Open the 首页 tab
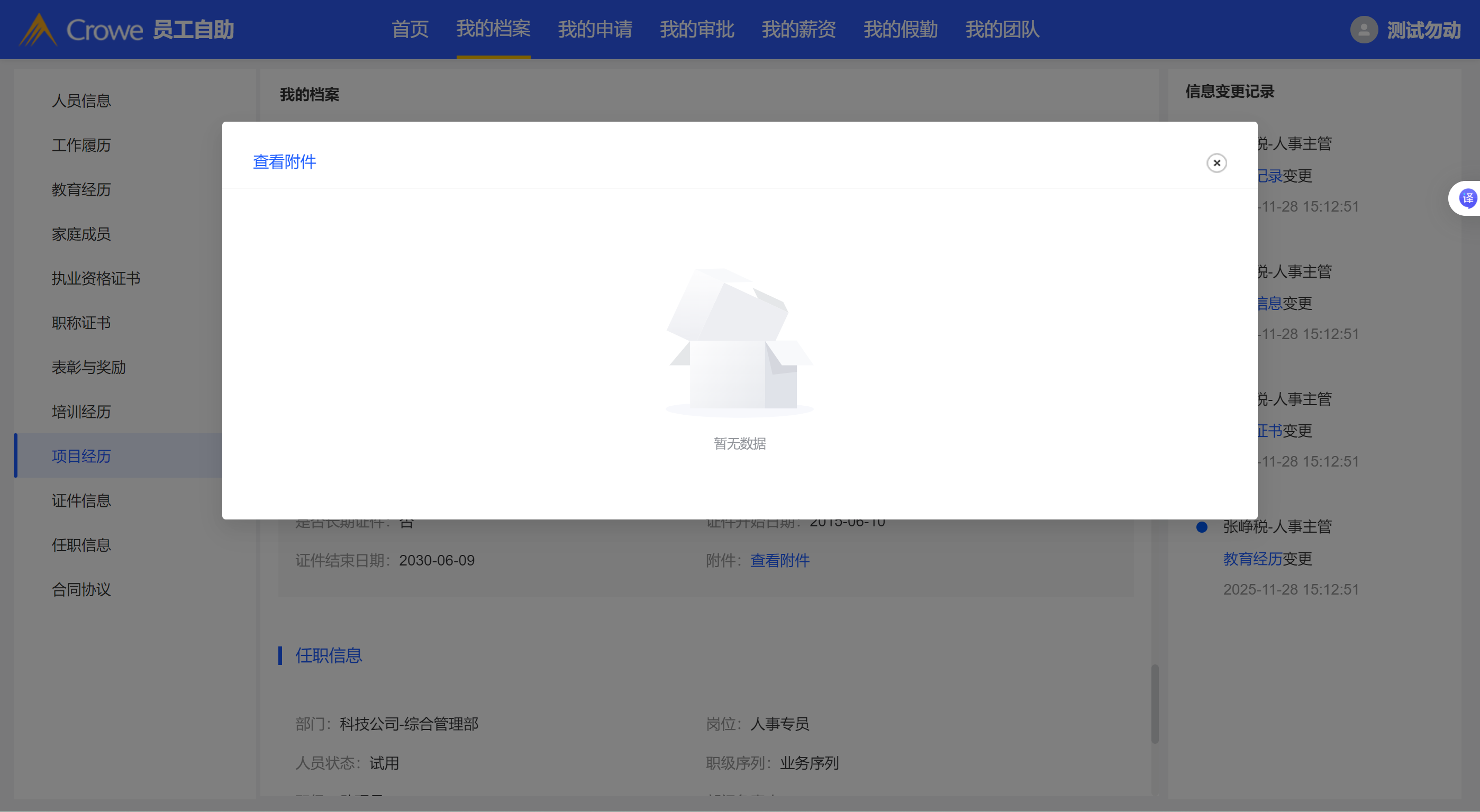The height and width of the screenshot is (812, 1480). pos(410,30)
